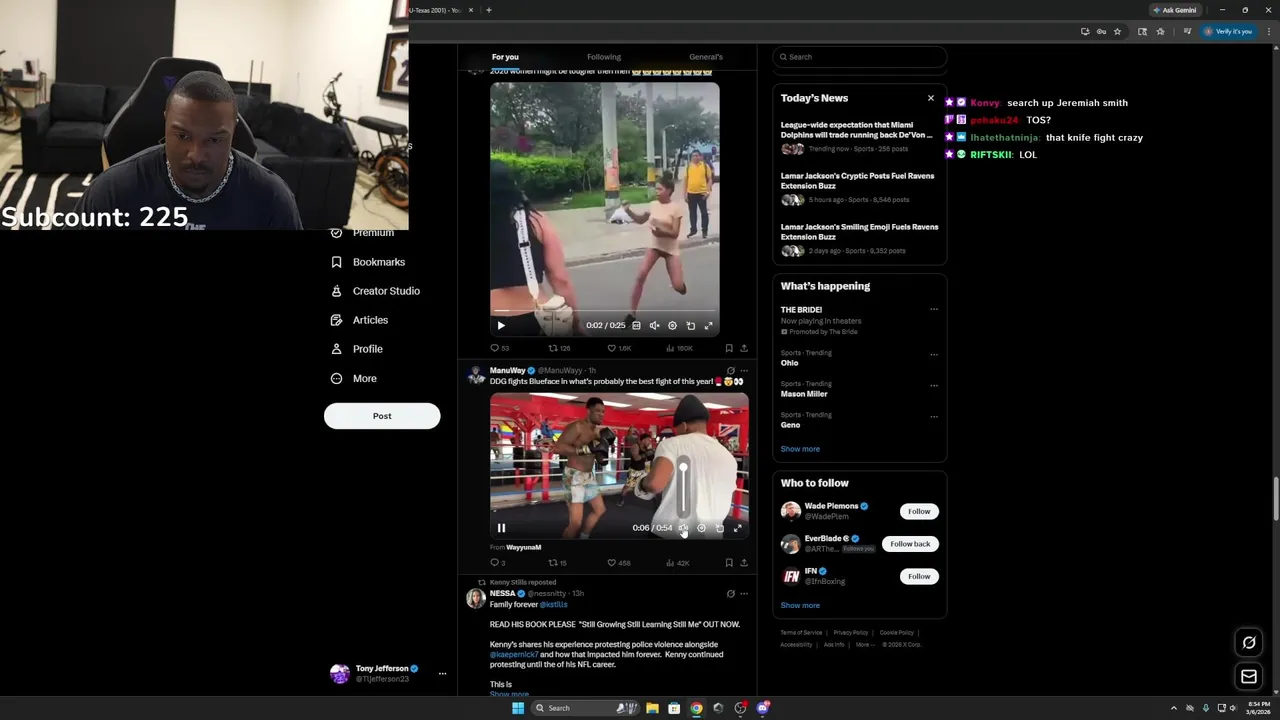Pause the DDG fights Blueface video
Image resolution: width=1280 pixels, height=720 pixels.
coord(501,528)
